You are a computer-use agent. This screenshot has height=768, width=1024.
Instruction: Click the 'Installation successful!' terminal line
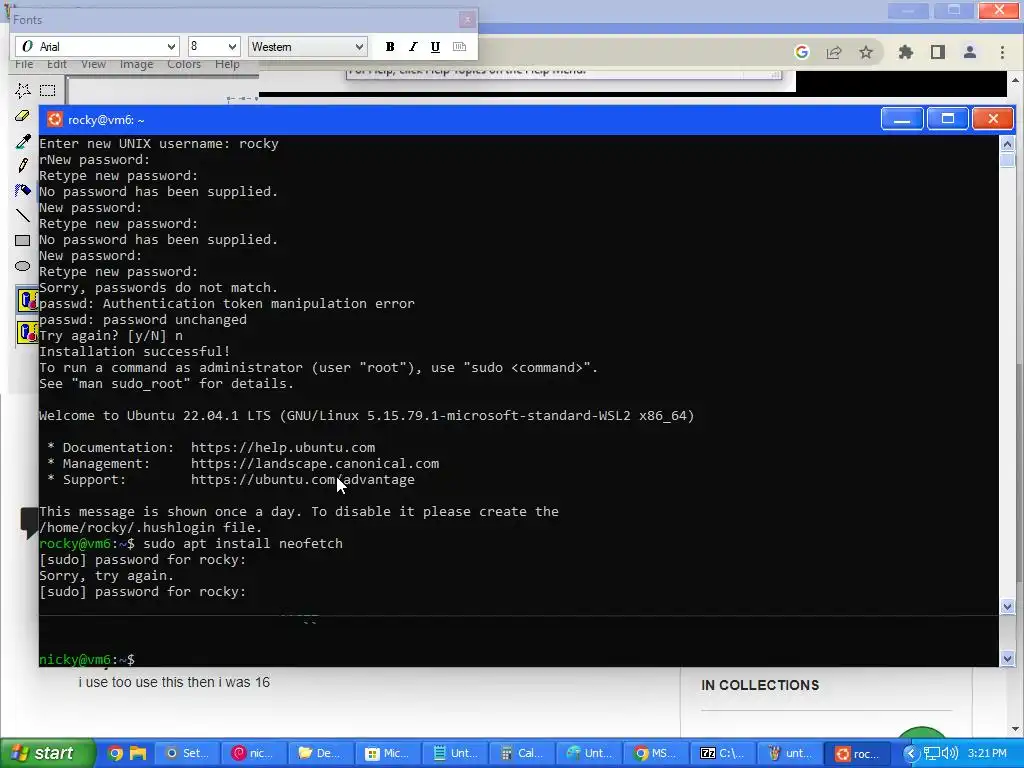(x=135, y=351)
